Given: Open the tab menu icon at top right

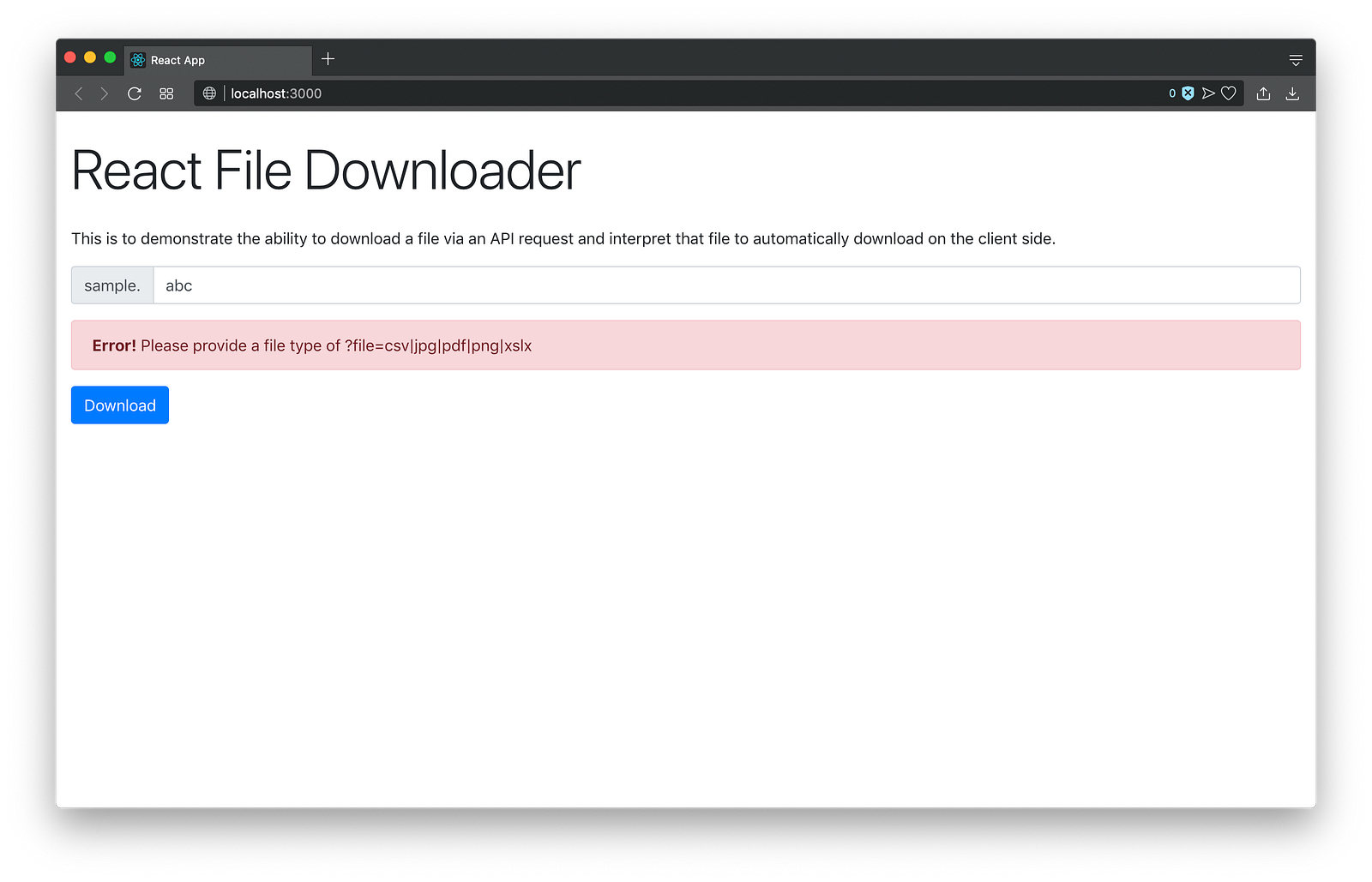Looking at the screenshot, I should pyautogui.click(x=1296, y=60).
